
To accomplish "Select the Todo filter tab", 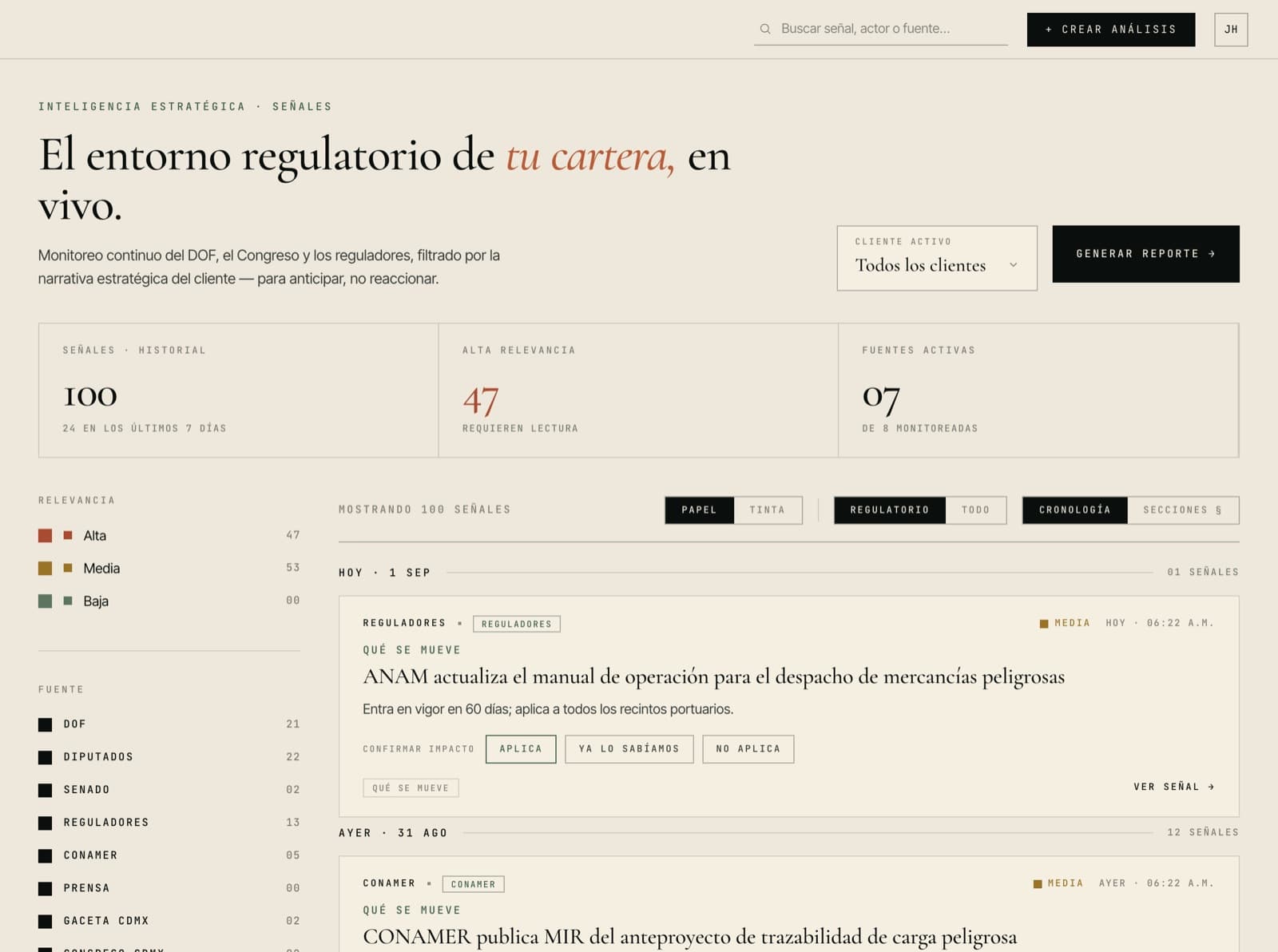I will pos(975,510).
